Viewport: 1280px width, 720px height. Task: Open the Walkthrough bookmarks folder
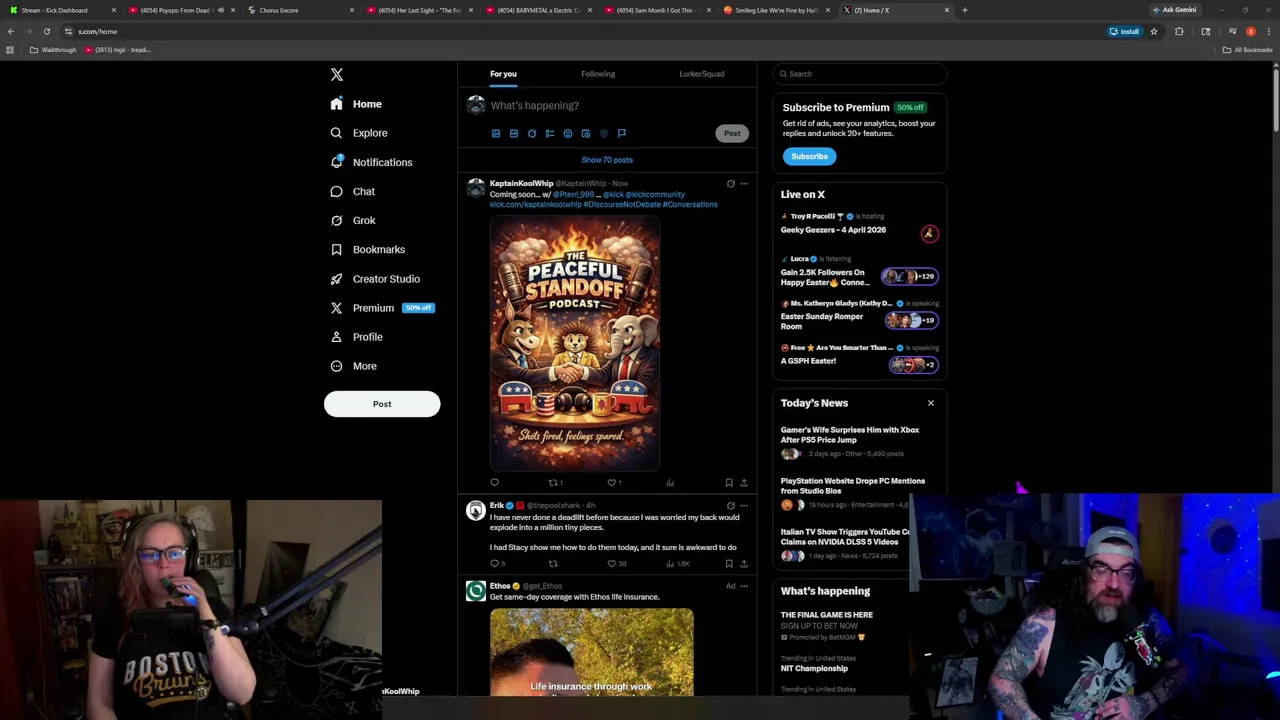click(54, 50)
